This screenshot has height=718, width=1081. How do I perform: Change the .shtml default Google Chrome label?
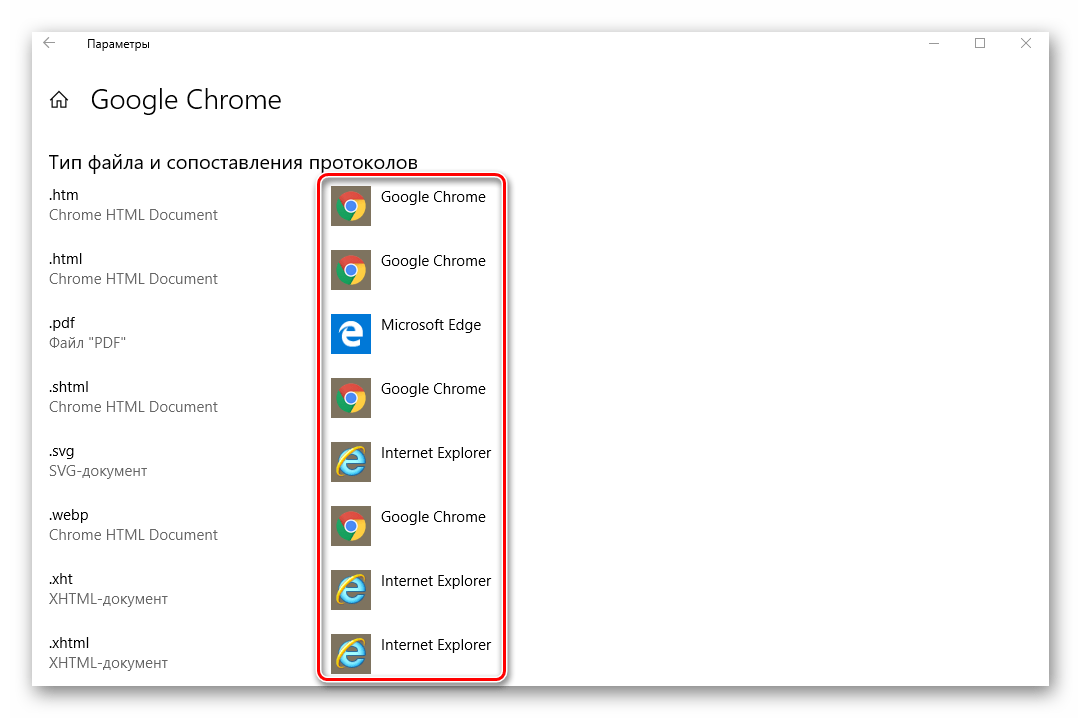pos(433,389)
